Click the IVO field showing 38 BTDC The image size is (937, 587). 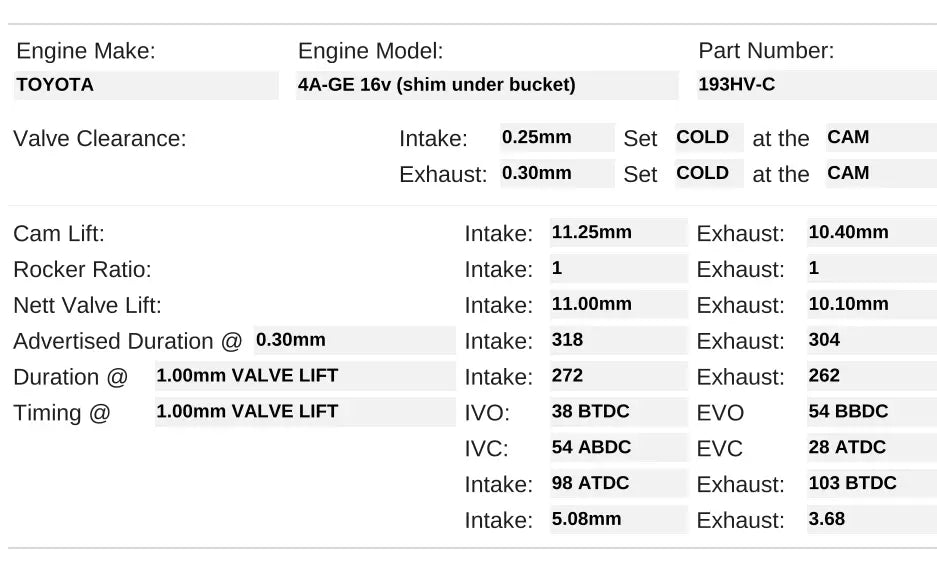[618, 412]
